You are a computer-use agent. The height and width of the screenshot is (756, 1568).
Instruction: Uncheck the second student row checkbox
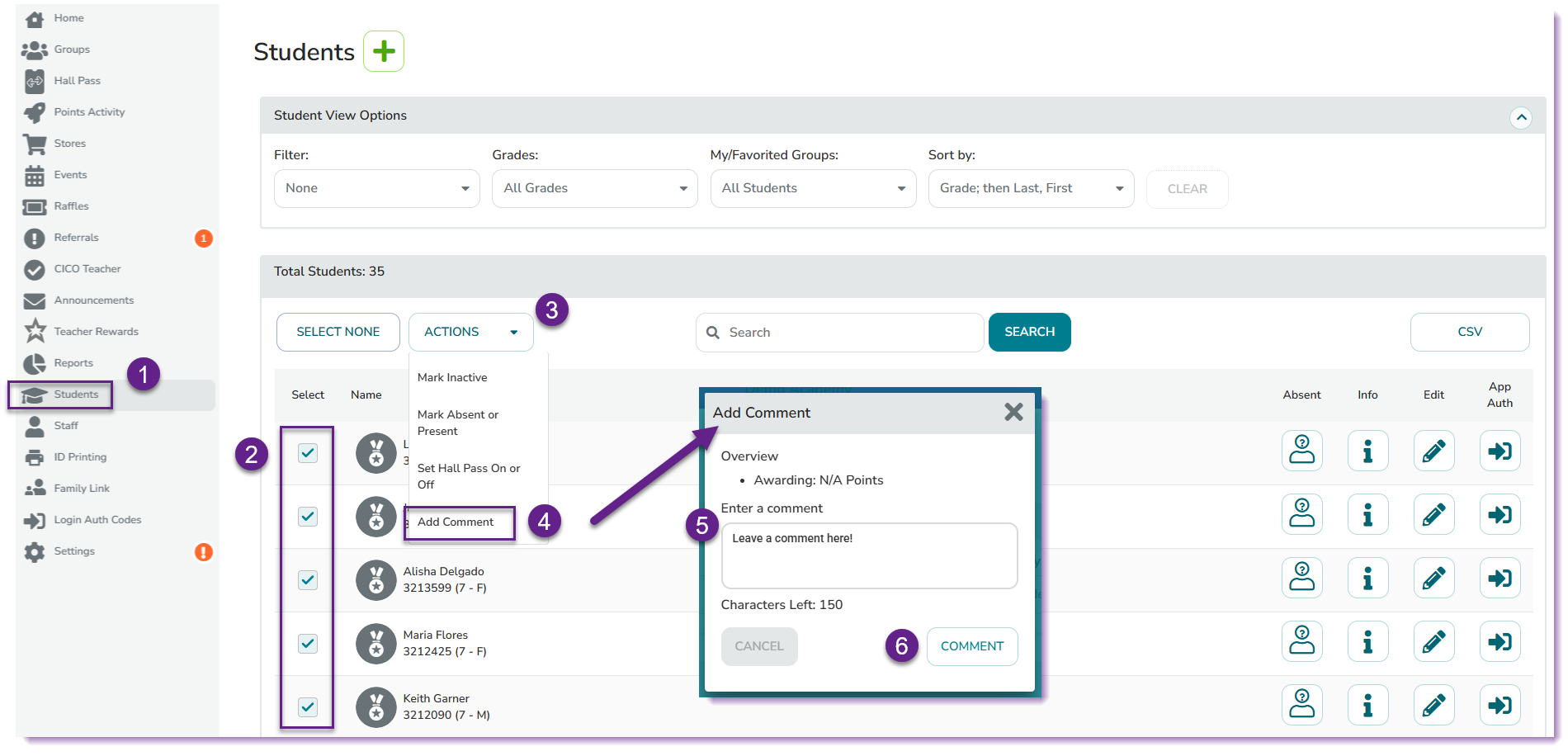pyautogui.click(x=308, y=516)
